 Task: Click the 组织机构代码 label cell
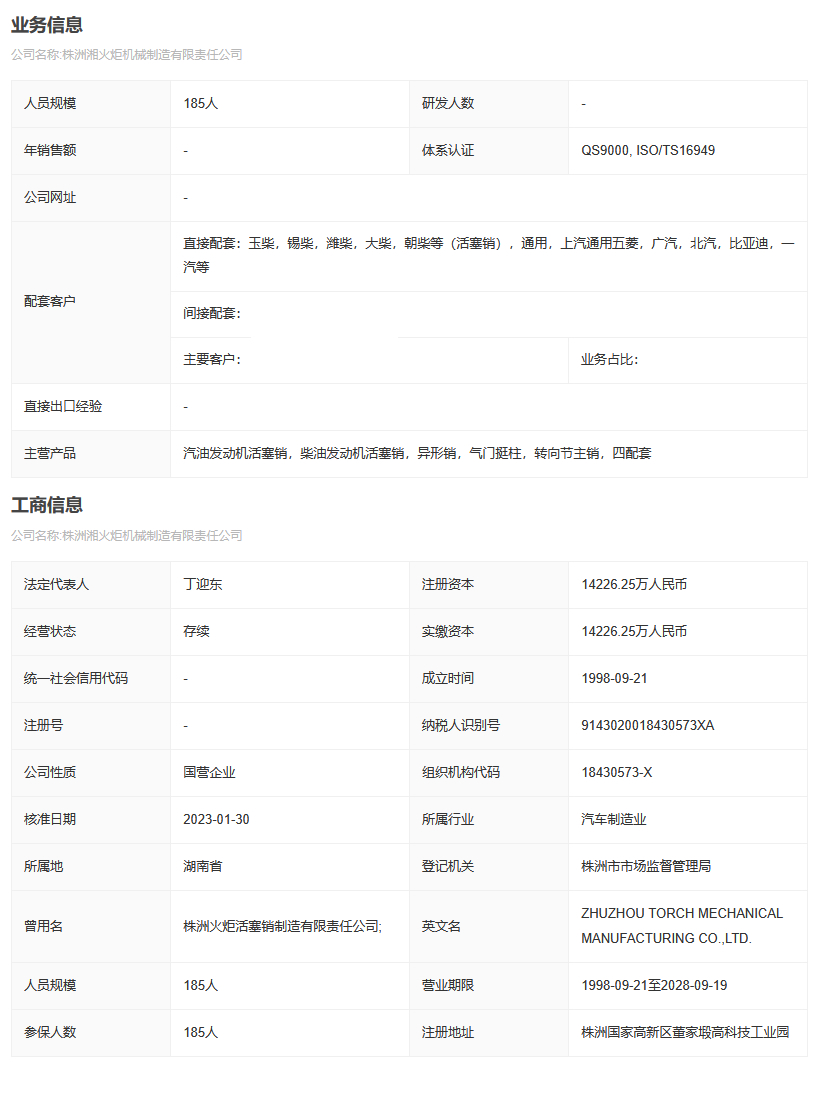point(488,773)
